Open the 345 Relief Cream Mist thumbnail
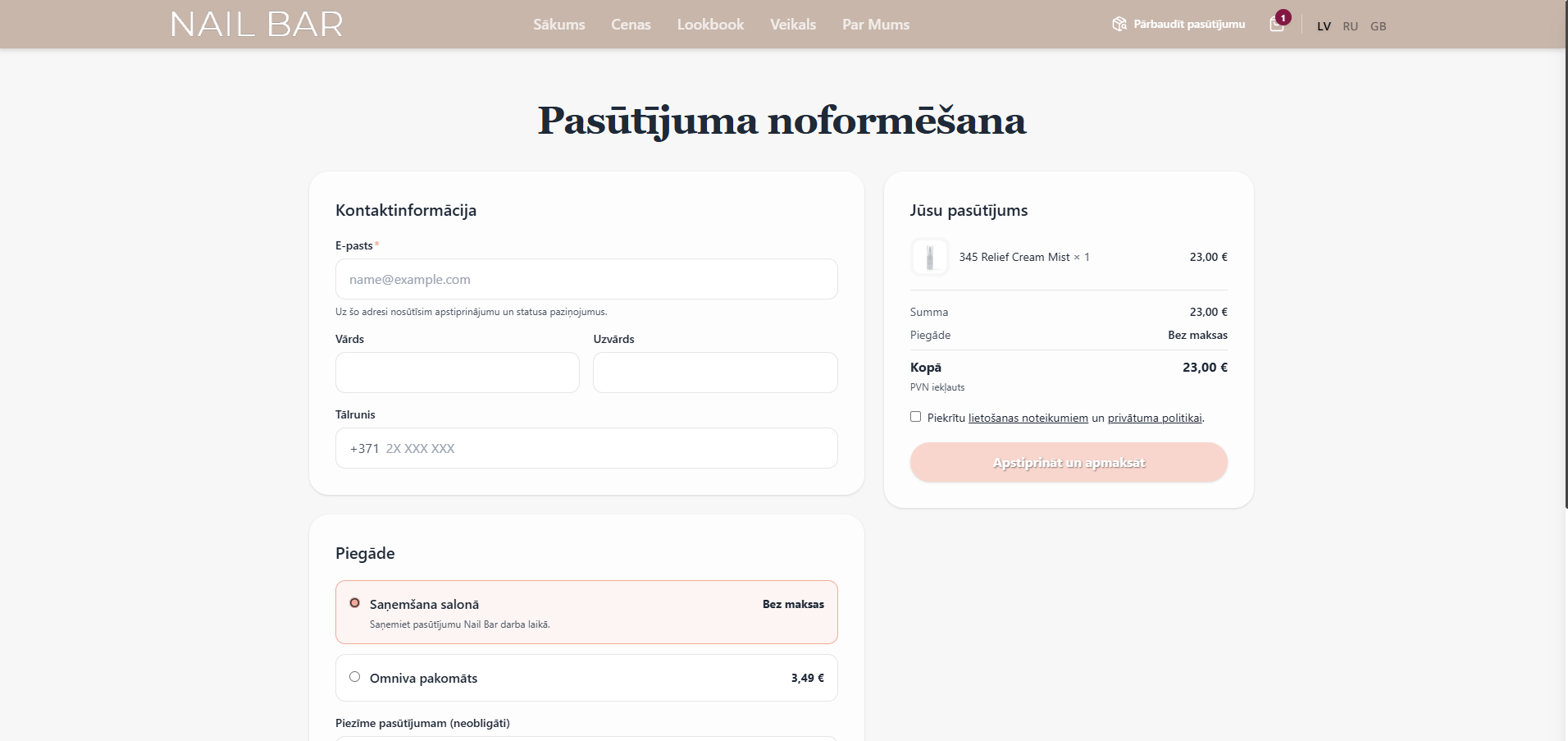Screen dimensions: 1568x741 coord(930,257)
